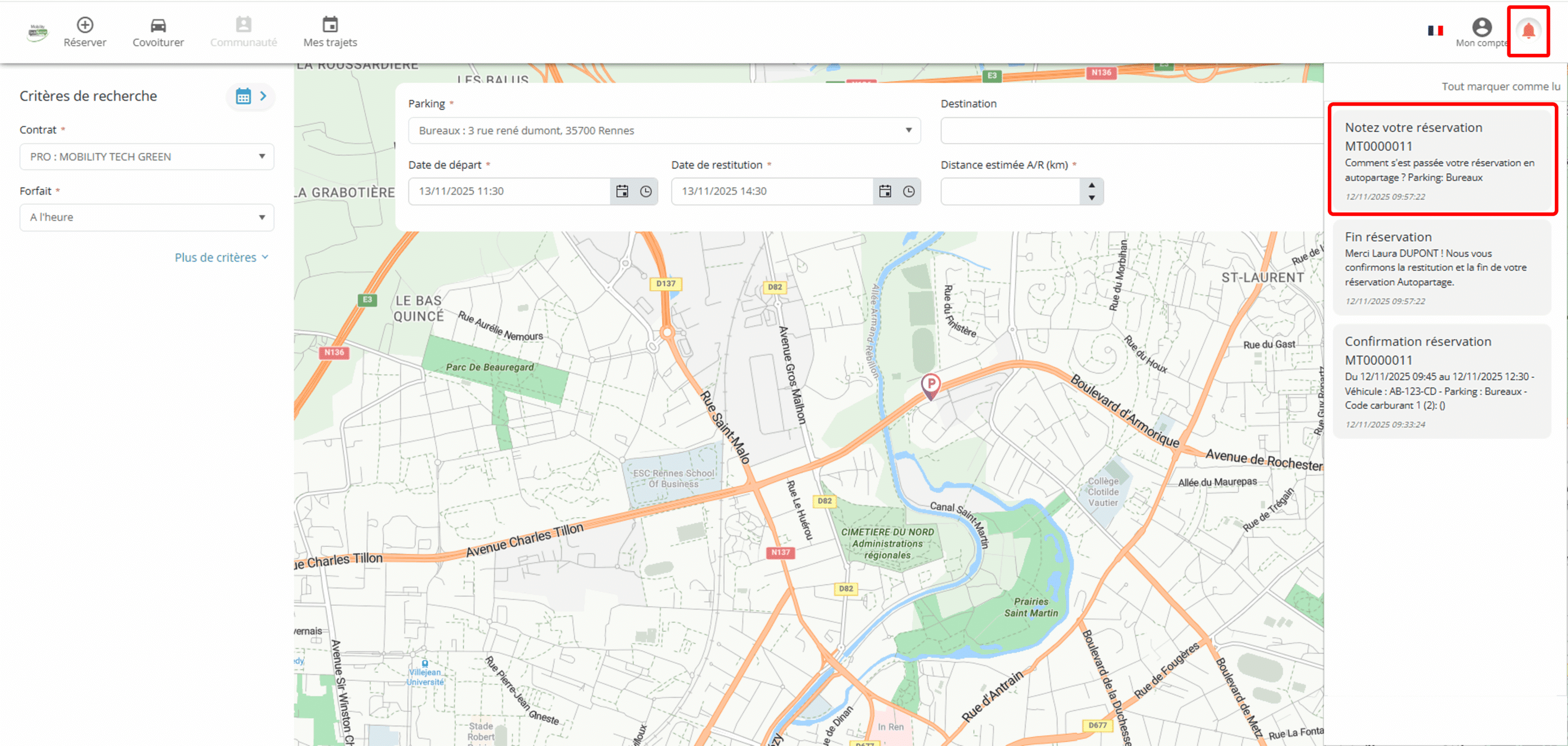1568x746 pixels.
Task: Click the 'Critères de recherche' heading
Action: coord(88,96)
